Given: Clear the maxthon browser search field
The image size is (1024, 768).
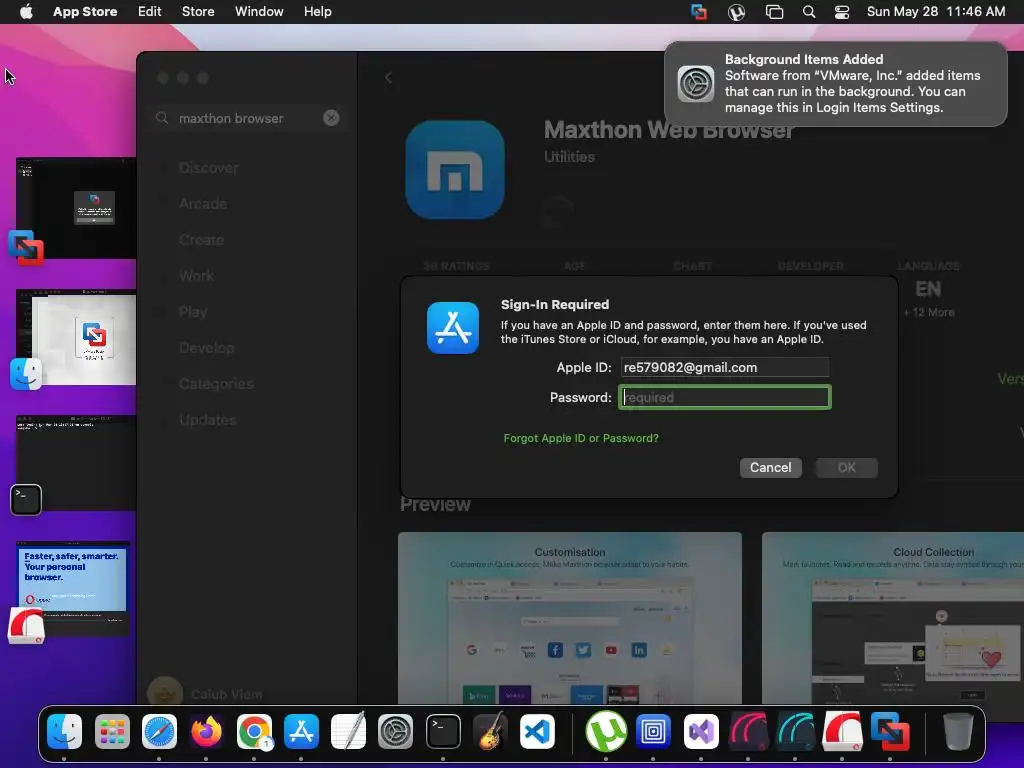Looking at the screenshot, I should pyautogui.click(x=331, y=118).
